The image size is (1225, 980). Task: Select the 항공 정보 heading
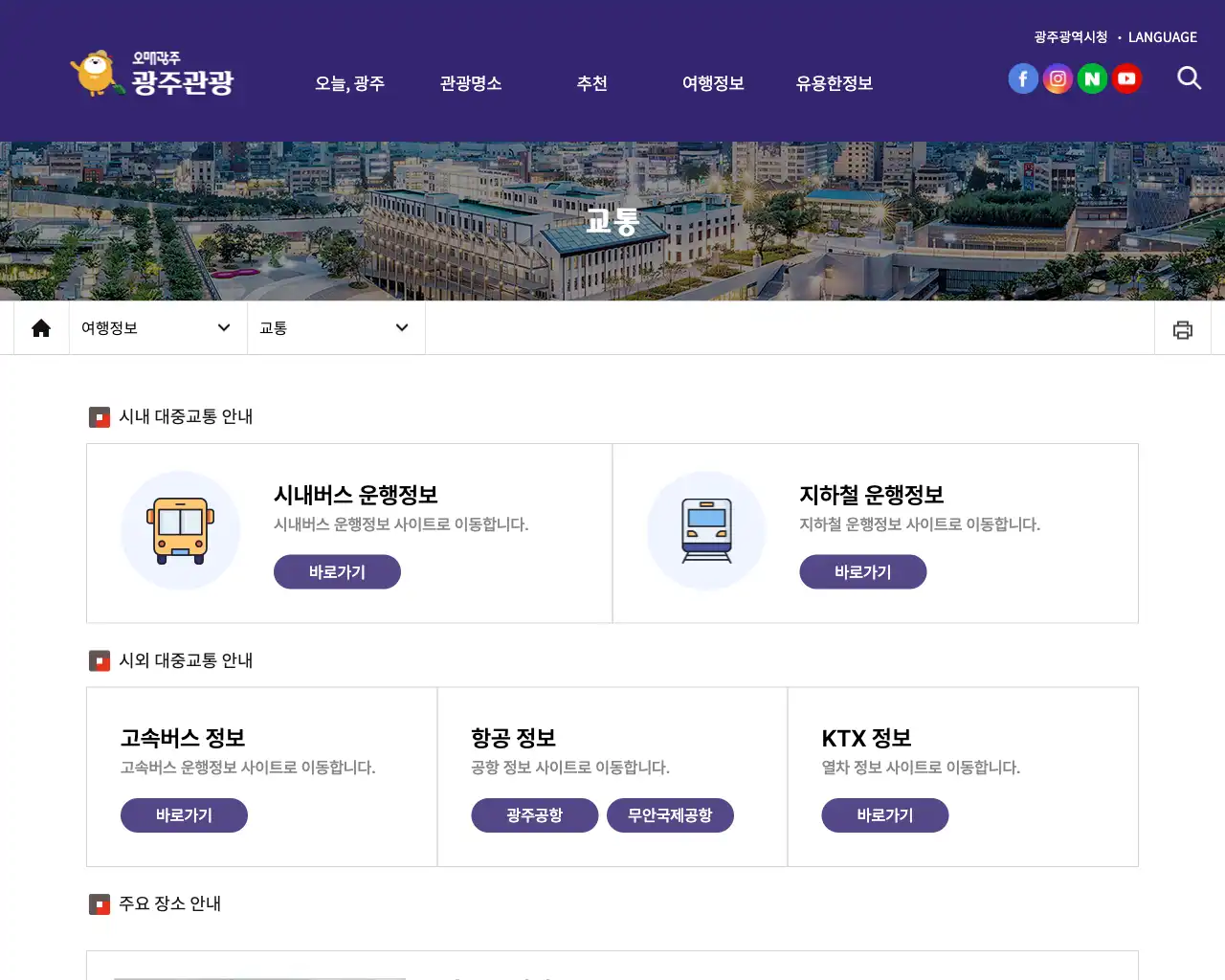514,738
